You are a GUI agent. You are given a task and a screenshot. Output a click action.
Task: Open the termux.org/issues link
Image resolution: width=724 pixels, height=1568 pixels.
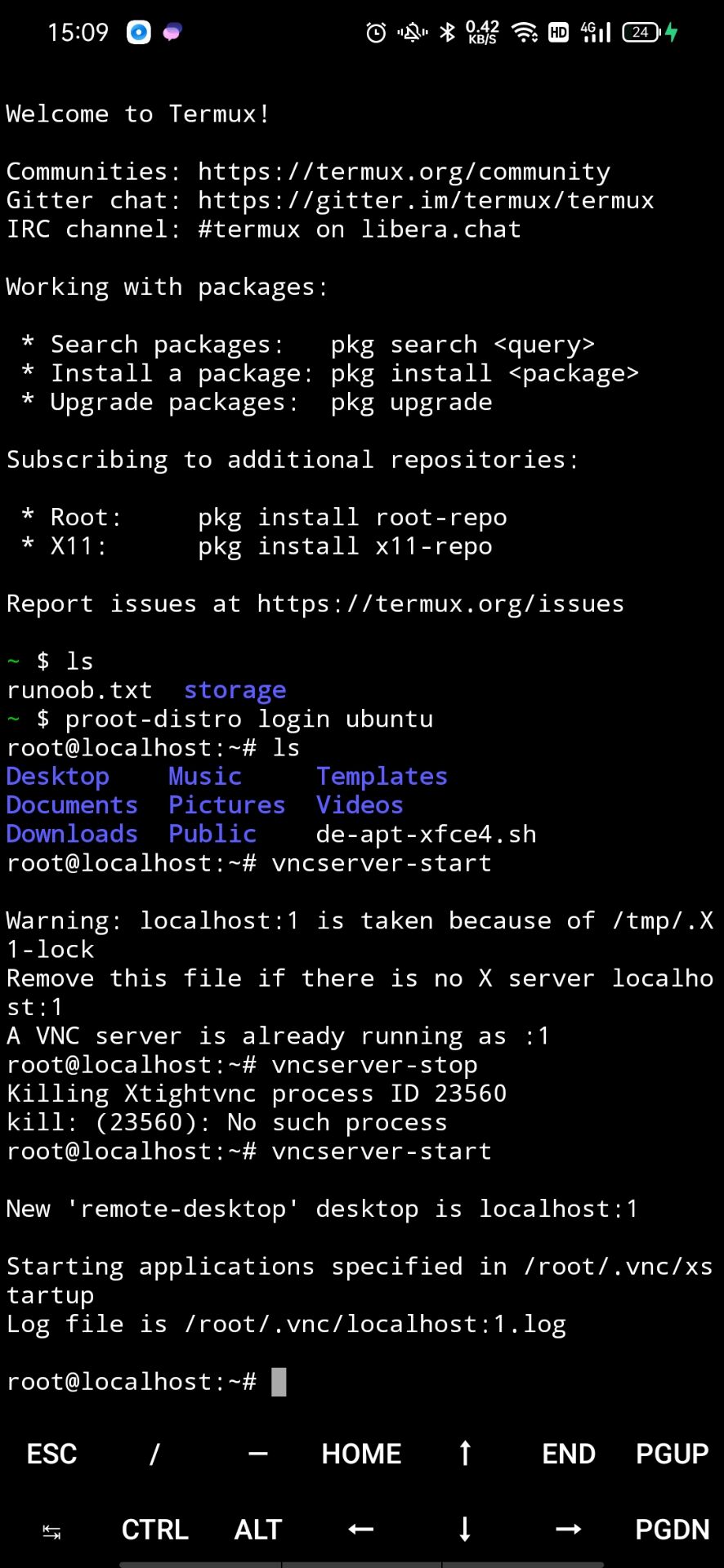click(440, 604)
